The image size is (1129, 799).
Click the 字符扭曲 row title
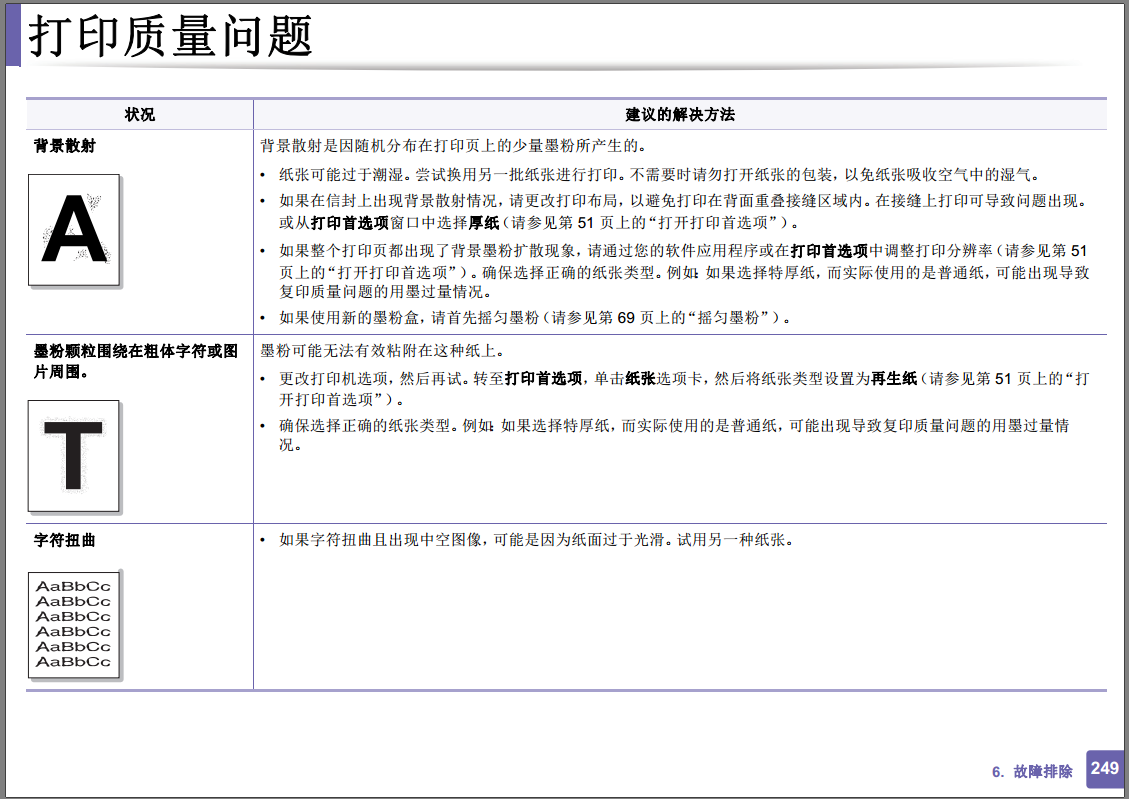pos(65,540)
